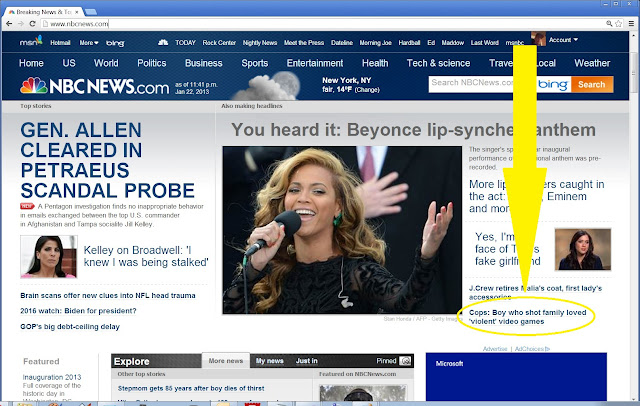The image size is (640, 406).
Task: Switch to the Just in tab
Action: (x=307, y=361)
